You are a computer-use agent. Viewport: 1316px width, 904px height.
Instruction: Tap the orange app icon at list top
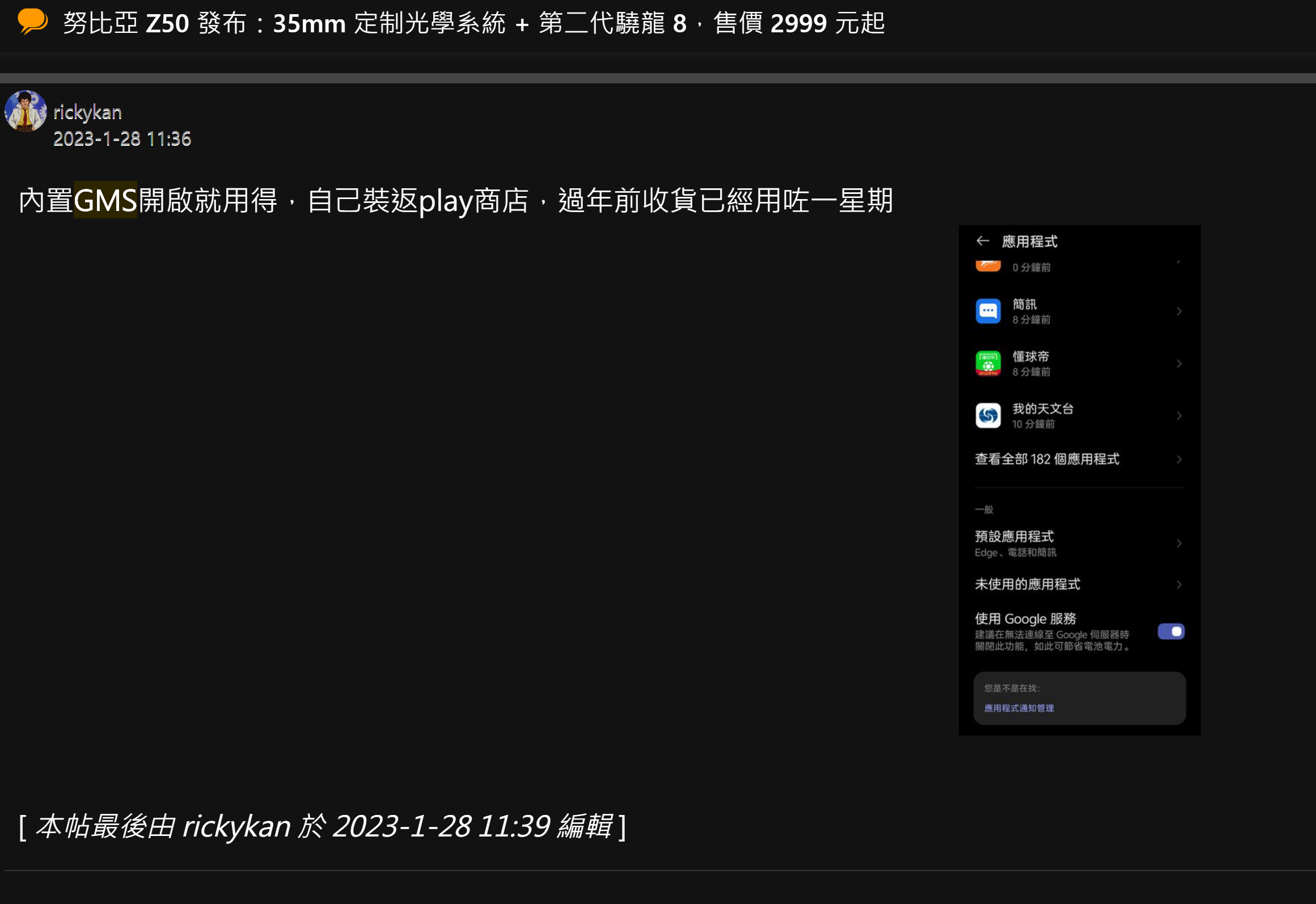click(x=988, y=266)
